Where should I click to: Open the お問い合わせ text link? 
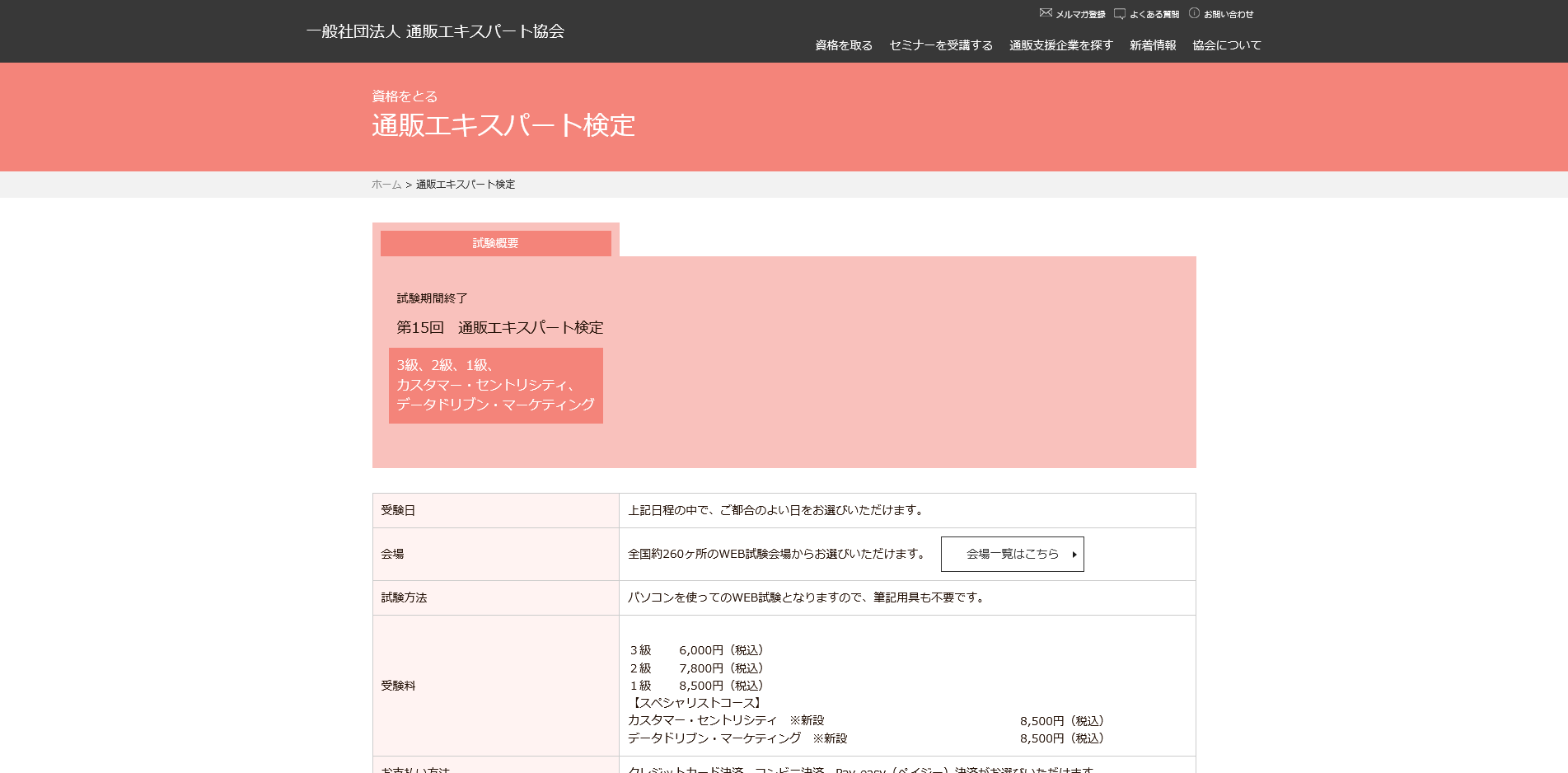tap(1229, 15)
